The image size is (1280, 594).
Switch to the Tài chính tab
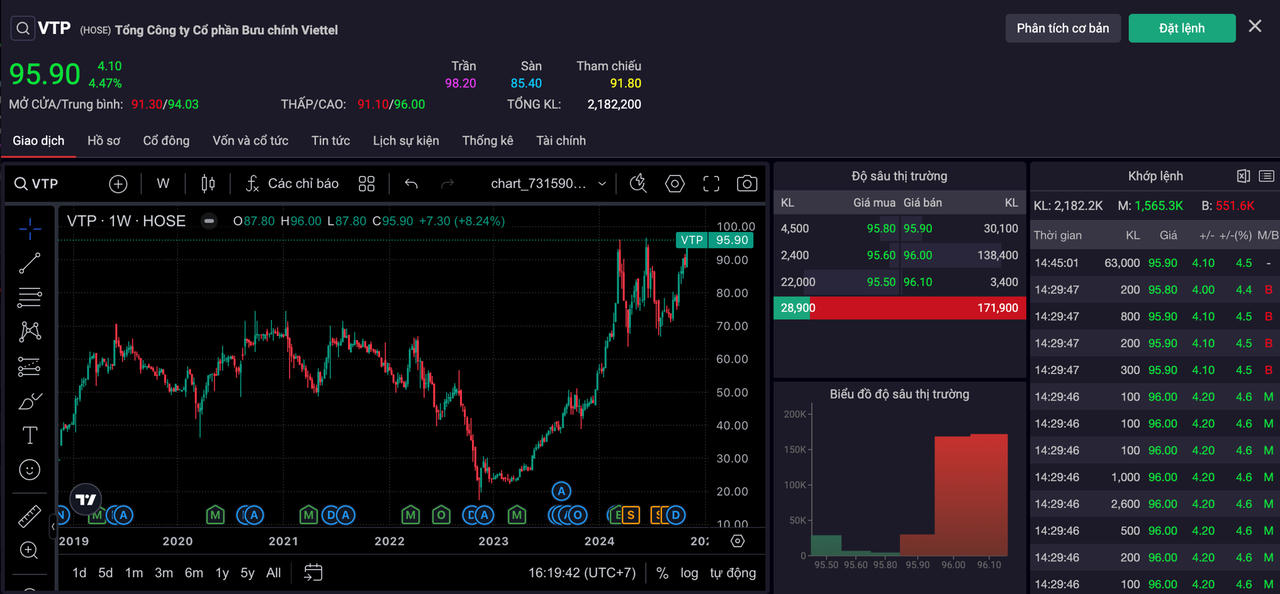point(561,141)
